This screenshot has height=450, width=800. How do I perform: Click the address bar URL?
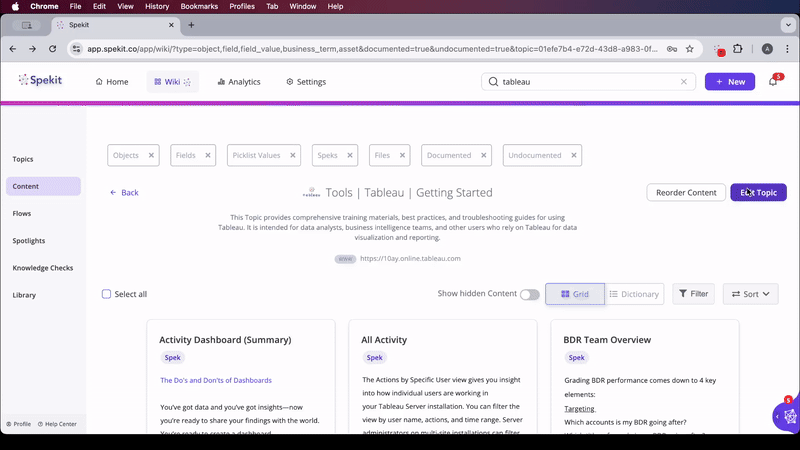point(372,49)
